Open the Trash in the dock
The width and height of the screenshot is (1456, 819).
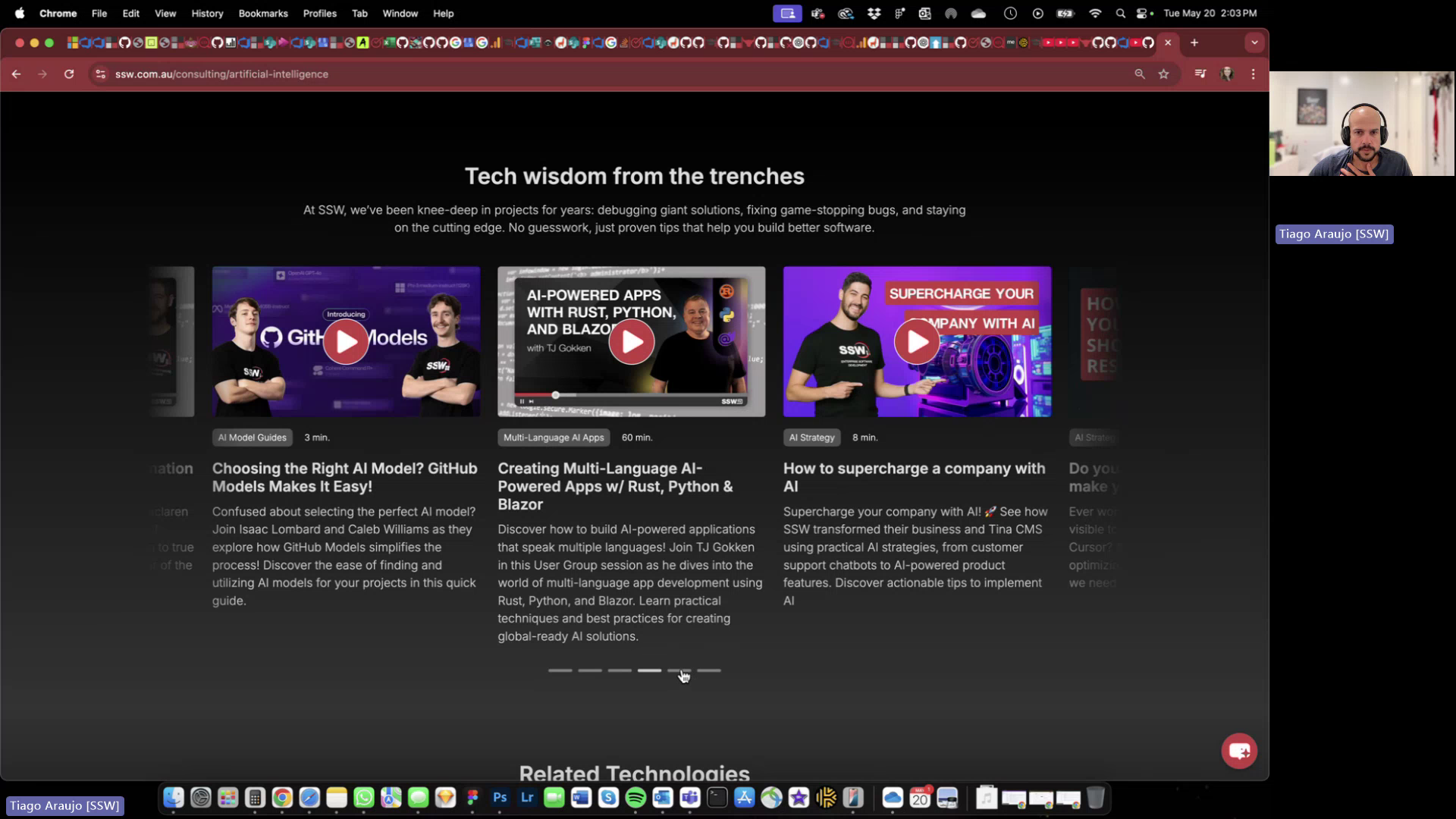pyautogui.click(x=1096, y=798)
